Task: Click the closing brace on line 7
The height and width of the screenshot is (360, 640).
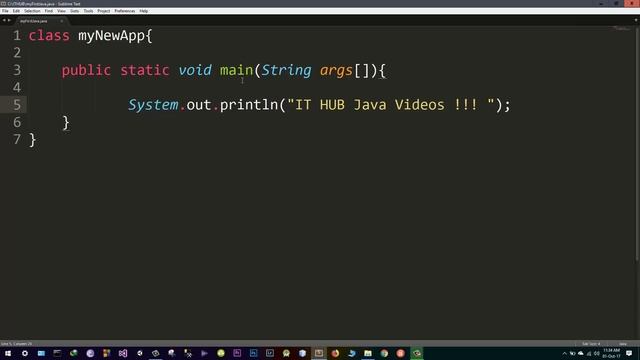Action: pos(33,140)
